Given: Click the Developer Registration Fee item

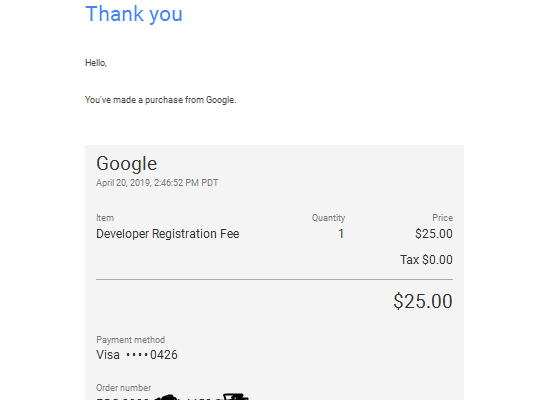Looking at the screenshot, I should (168, 234).
